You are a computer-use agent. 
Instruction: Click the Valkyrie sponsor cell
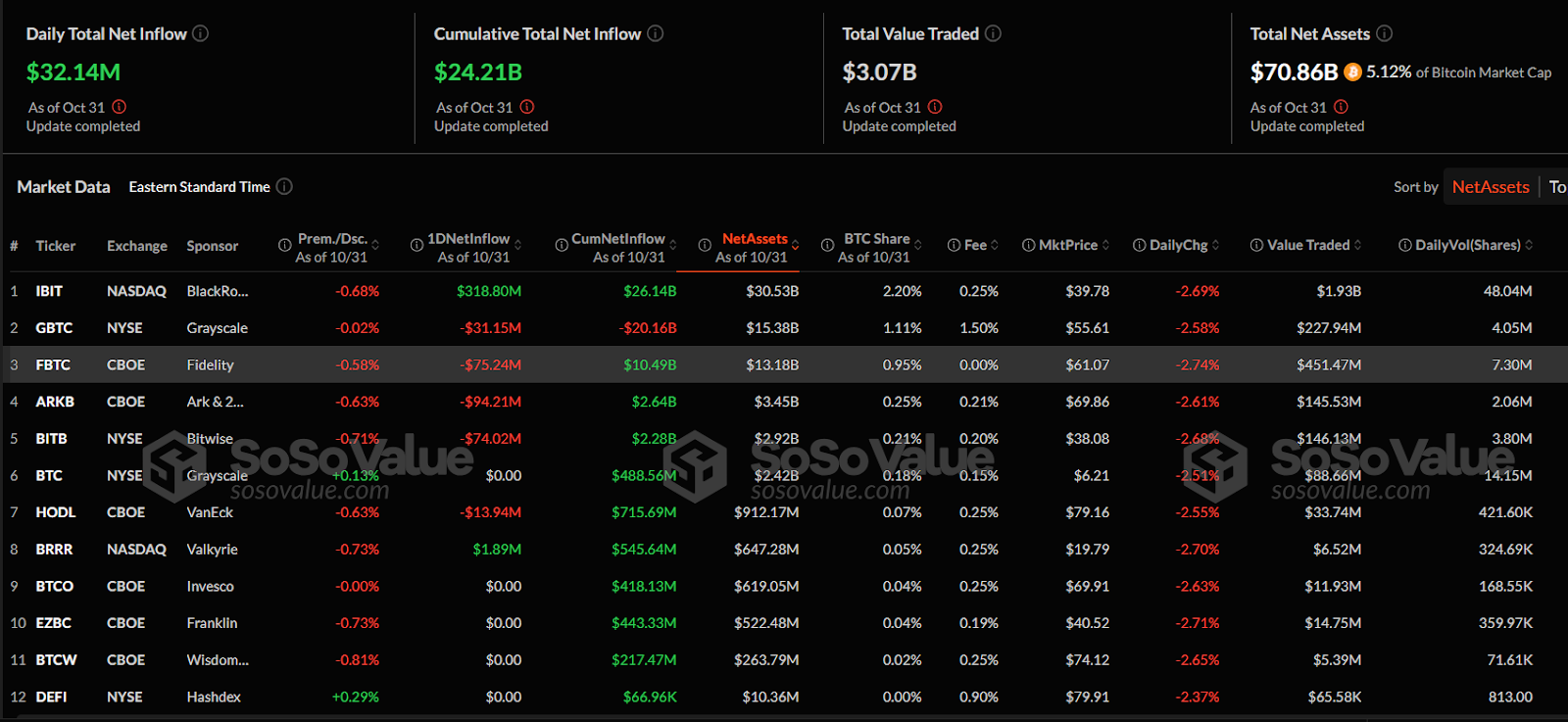point(212,550)
